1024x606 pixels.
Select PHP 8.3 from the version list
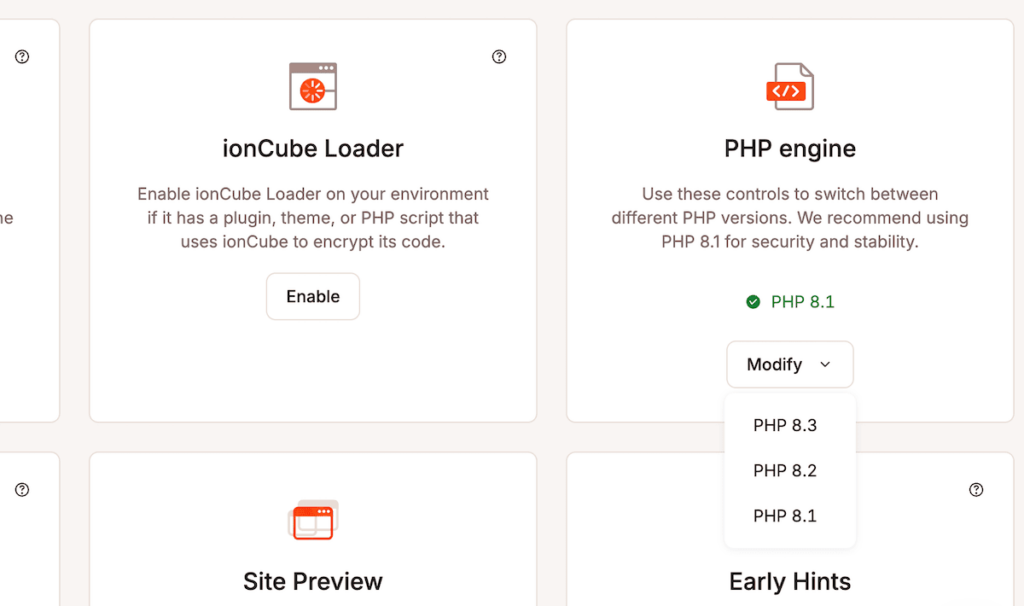[x=784, y=425]
